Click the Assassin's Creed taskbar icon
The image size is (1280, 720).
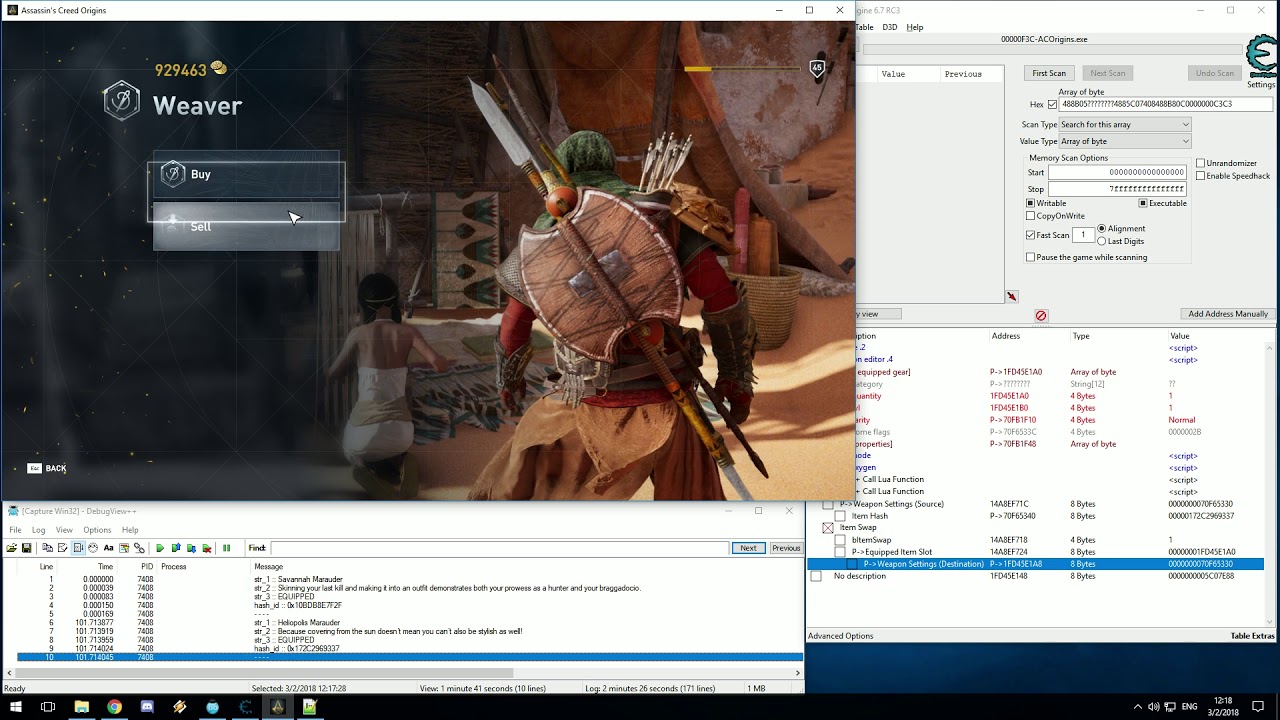277,707
